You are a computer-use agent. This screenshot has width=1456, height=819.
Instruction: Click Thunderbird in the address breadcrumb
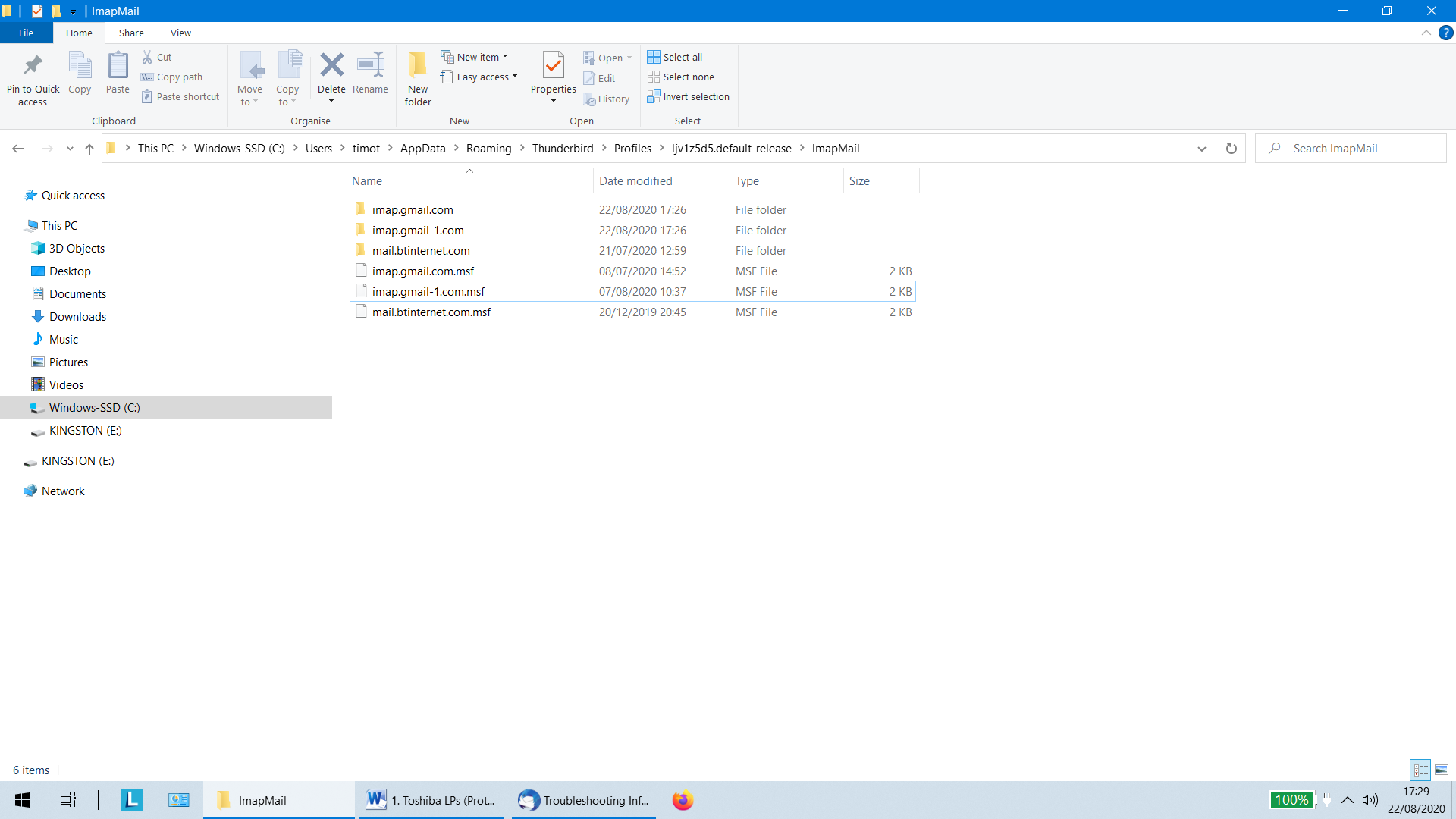563,149
